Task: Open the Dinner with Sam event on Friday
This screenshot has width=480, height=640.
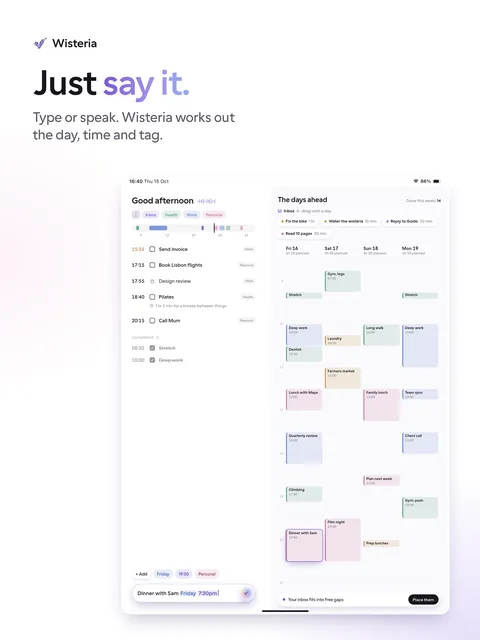Action: [x=304, y=545]
